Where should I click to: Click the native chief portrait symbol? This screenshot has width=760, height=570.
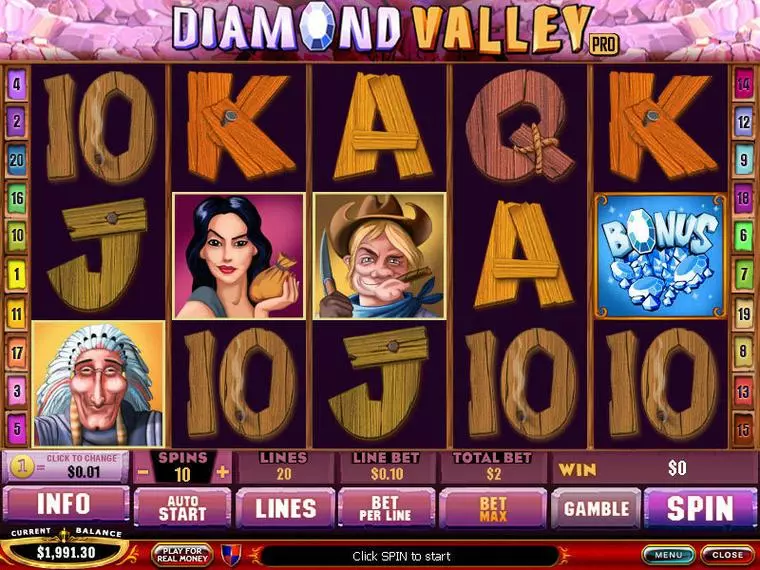[x=98, y=383]
